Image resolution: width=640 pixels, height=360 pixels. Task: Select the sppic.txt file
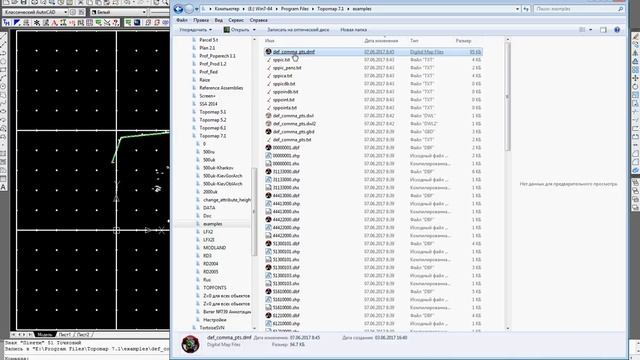(x=282, y=60)
